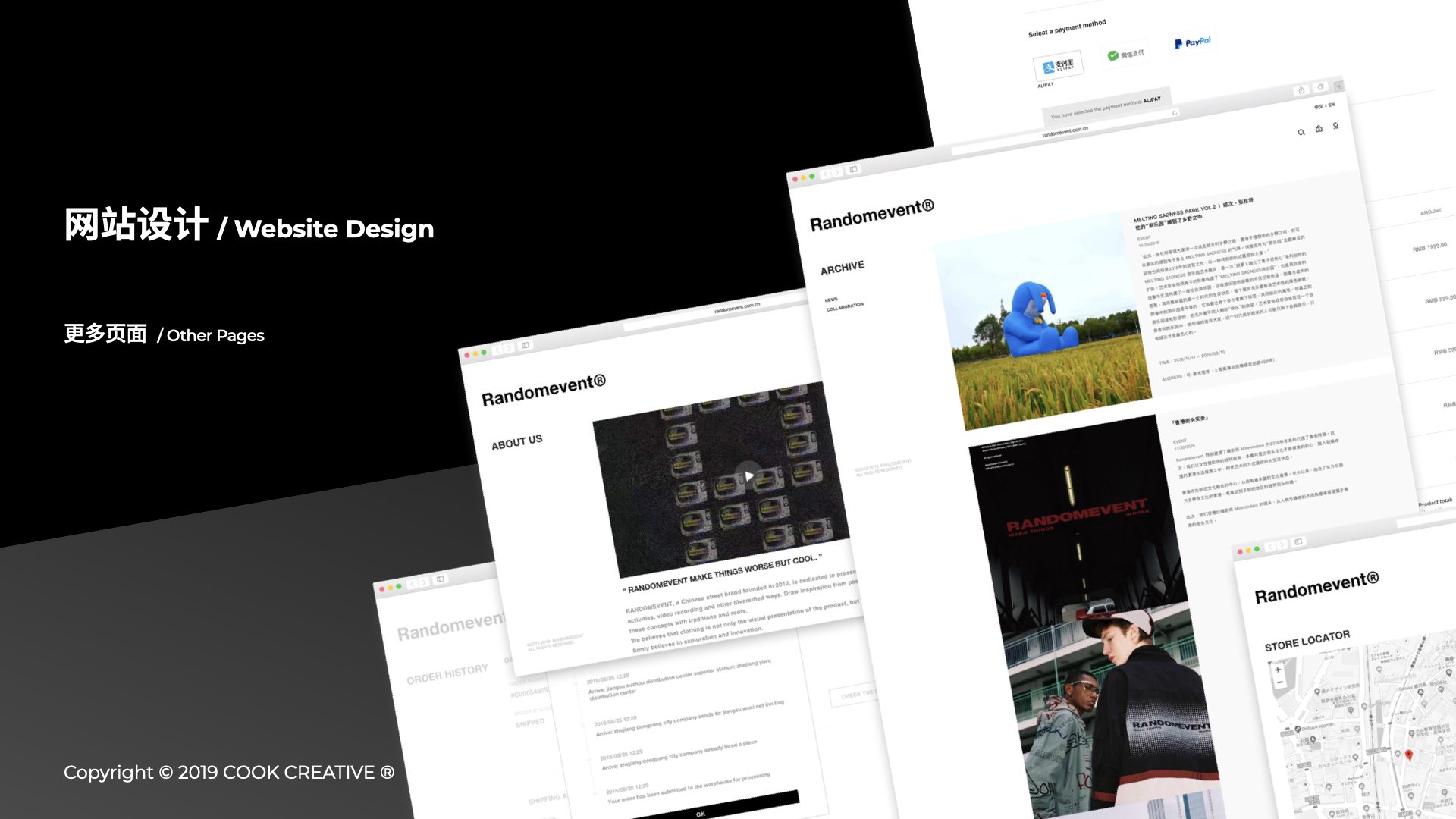The image size is (1456, 819).
Task: Click the share icon in the Archive browser toolbar
Action: coord(1301,90)
